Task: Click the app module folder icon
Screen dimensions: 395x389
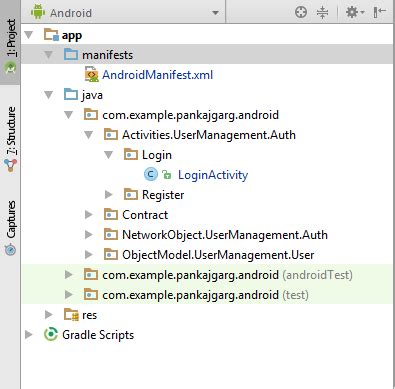Action: coord(51,35)
